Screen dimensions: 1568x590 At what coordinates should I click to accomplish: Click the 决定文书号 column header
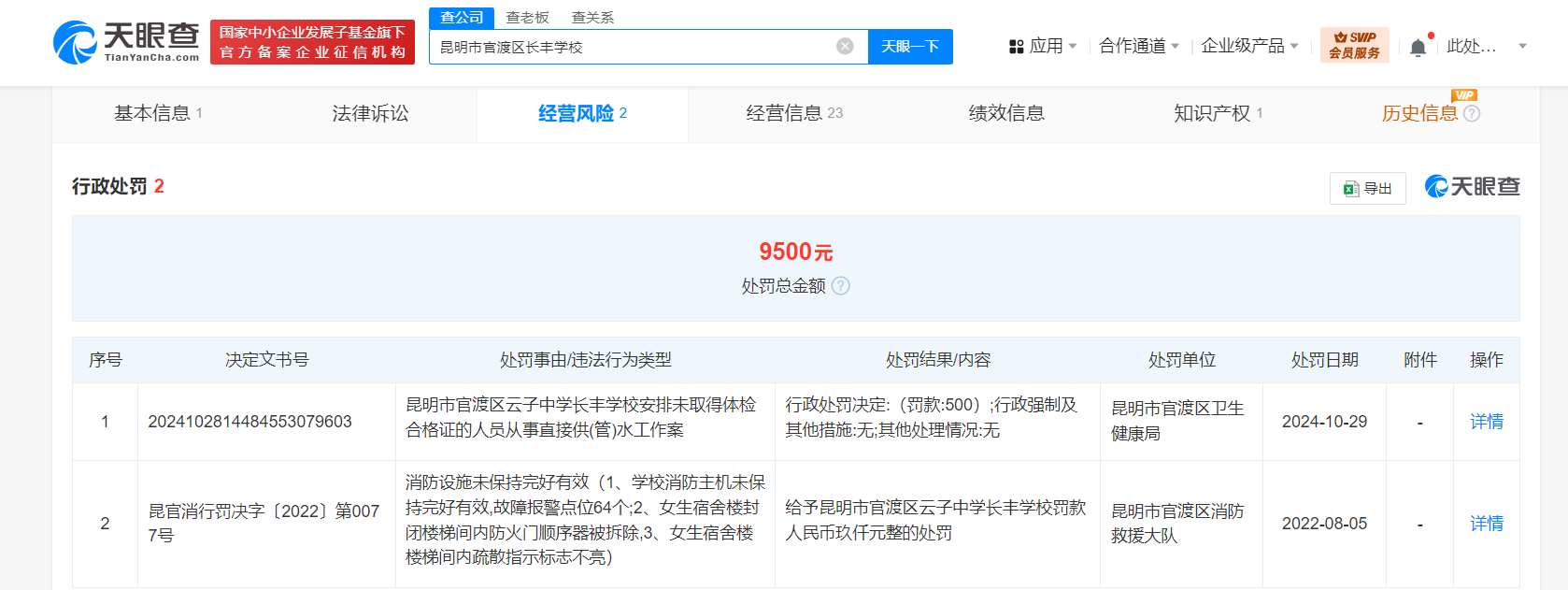[266, 360]
